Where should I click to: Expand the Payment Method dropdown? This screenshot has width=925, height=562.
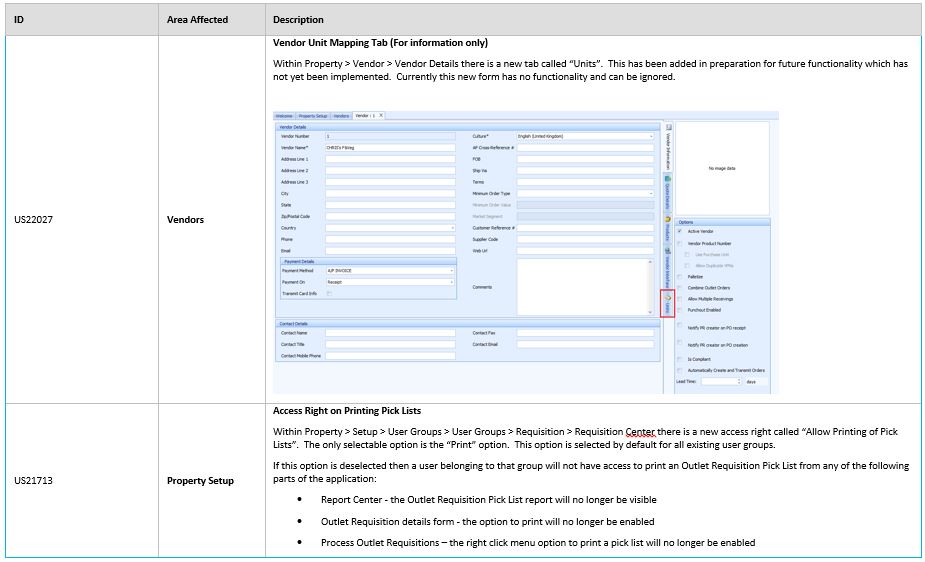(x=451, y=270)
